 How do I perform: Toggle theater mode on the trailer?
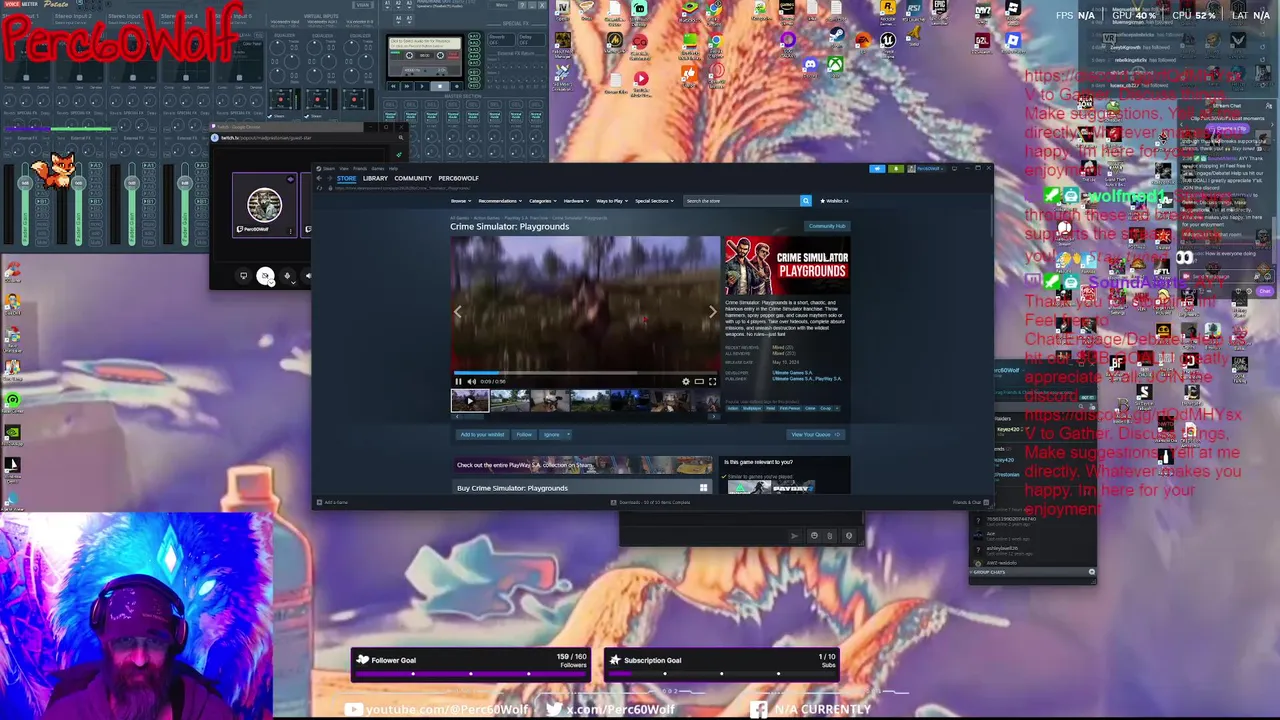699,382
